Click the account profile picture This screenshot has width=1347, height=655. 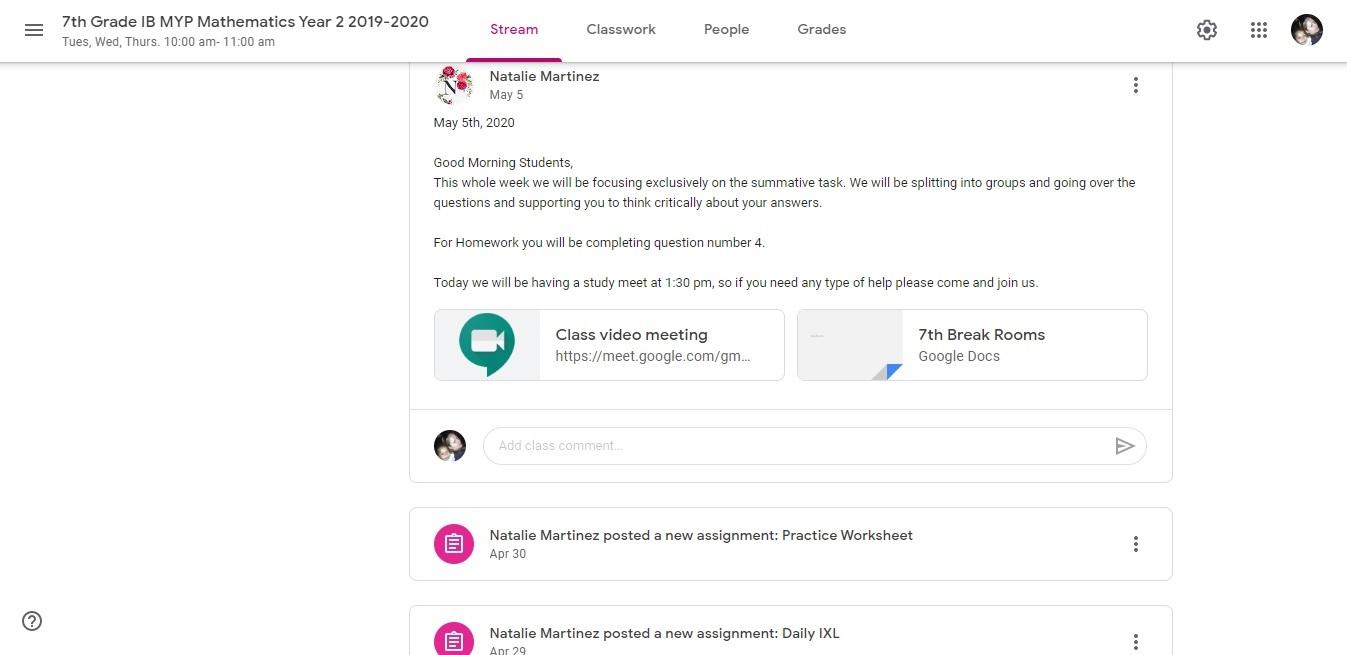(x=1307, y=30)
